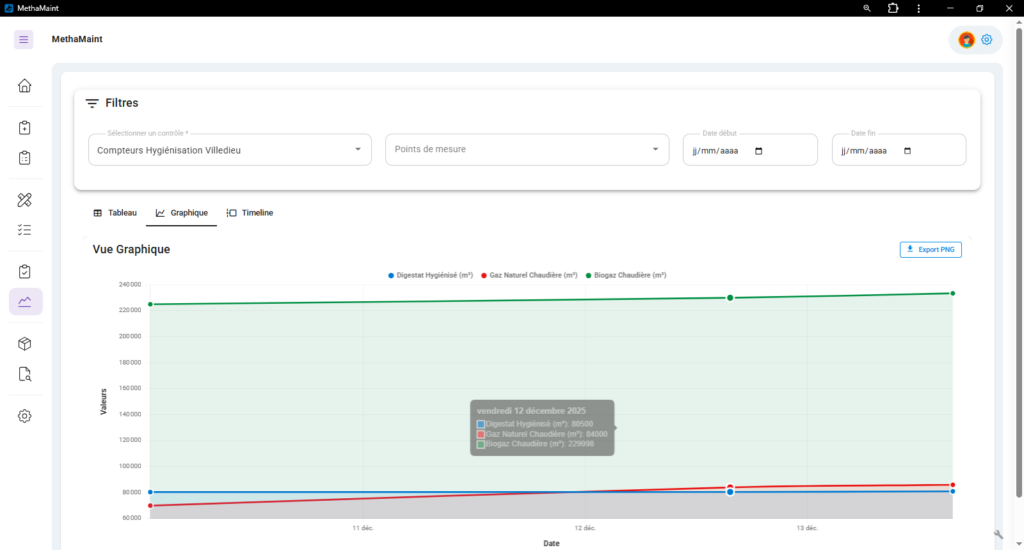1024x550 pixels.
Task: Open the document search sidebar icon
Action: pyautogui.click(x=25, y=374)
